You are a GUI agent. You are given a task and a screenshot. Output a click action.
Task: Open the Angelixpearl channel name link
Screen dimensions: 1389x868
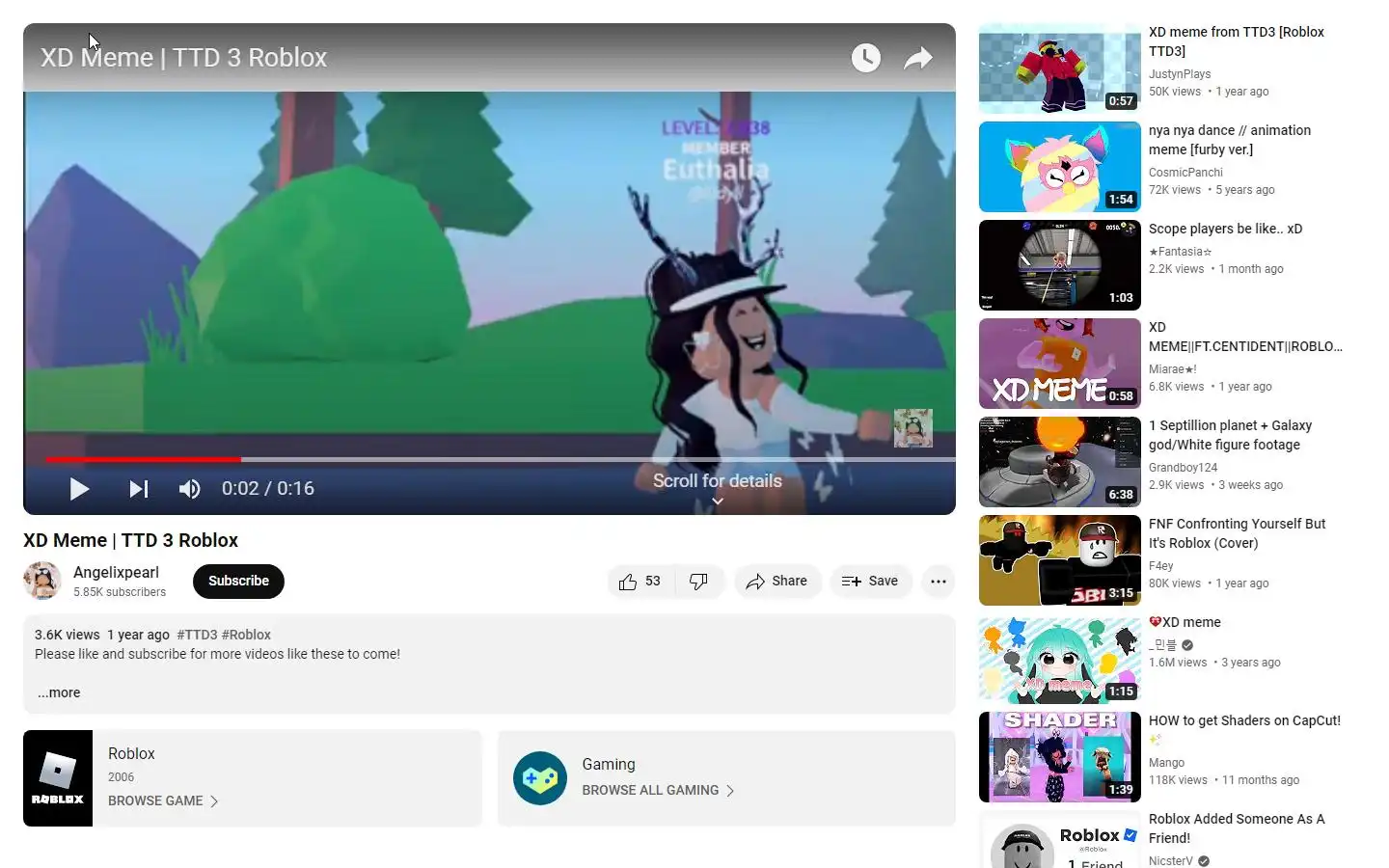click(116, 572)
